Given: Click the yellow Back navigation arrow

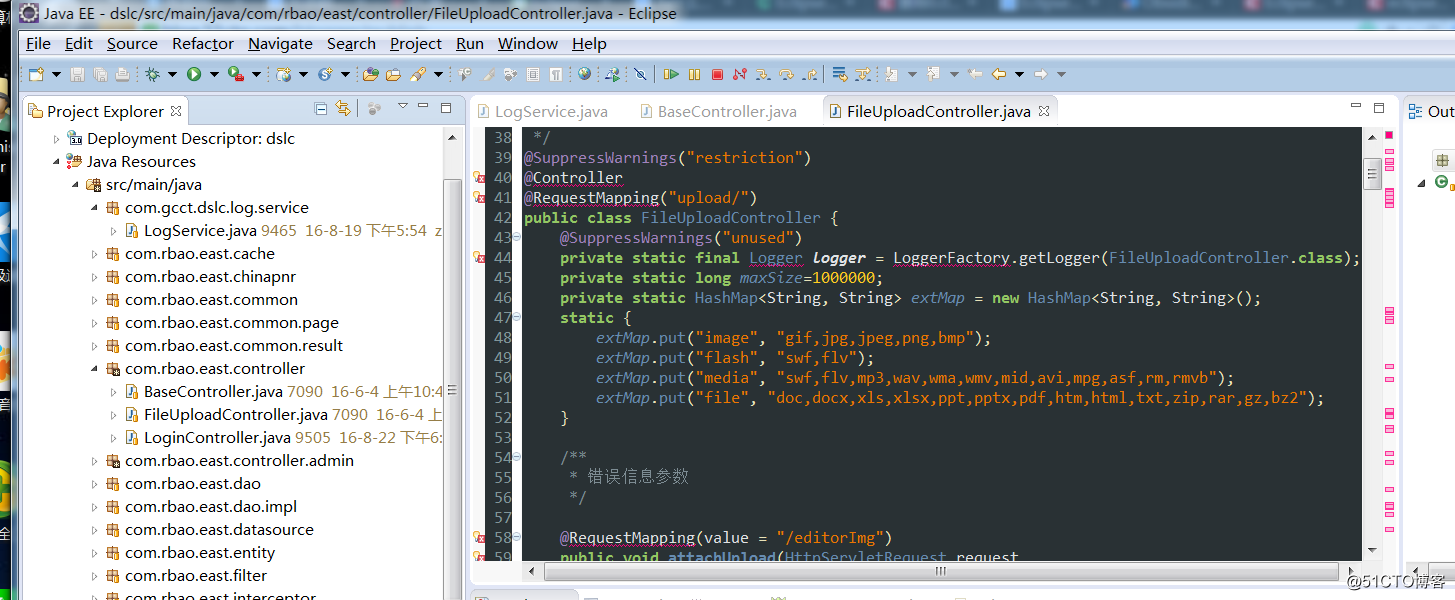Looking at the screenshot, I should coord(999,74).
